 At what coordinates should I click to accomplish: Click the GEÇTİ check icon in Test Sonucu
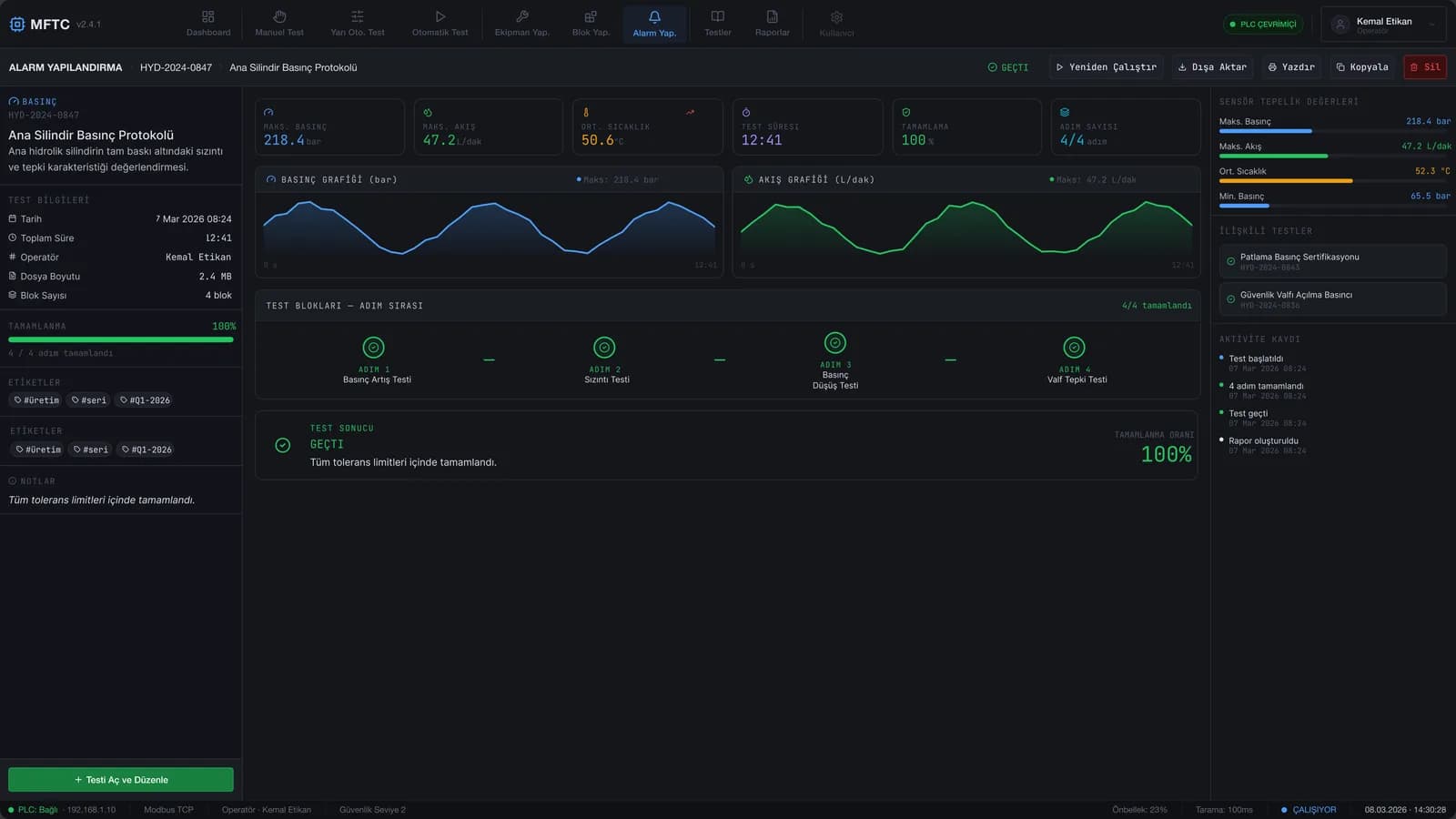283,445
